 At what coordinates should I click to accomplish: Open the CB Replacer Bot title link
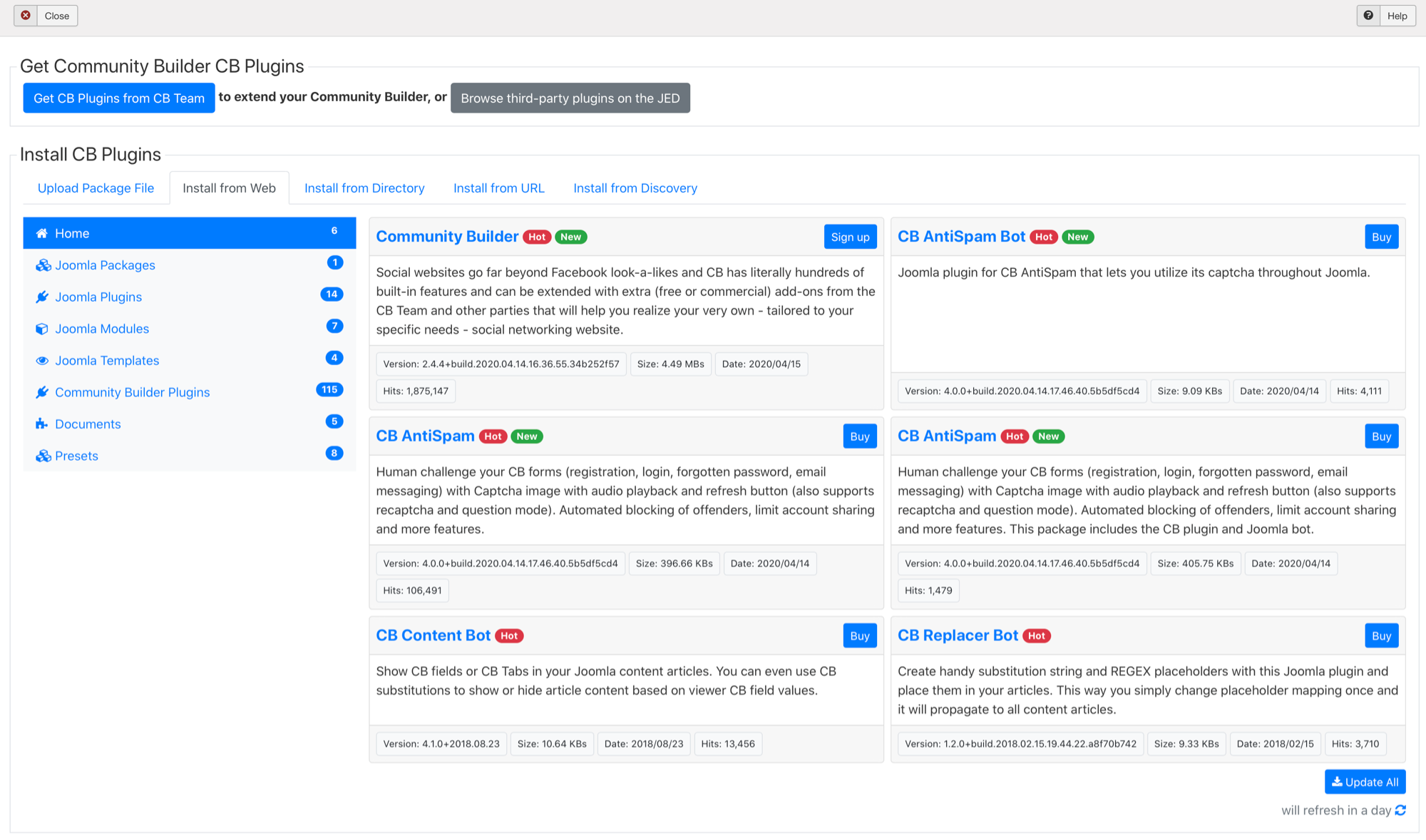click(958, 635)
